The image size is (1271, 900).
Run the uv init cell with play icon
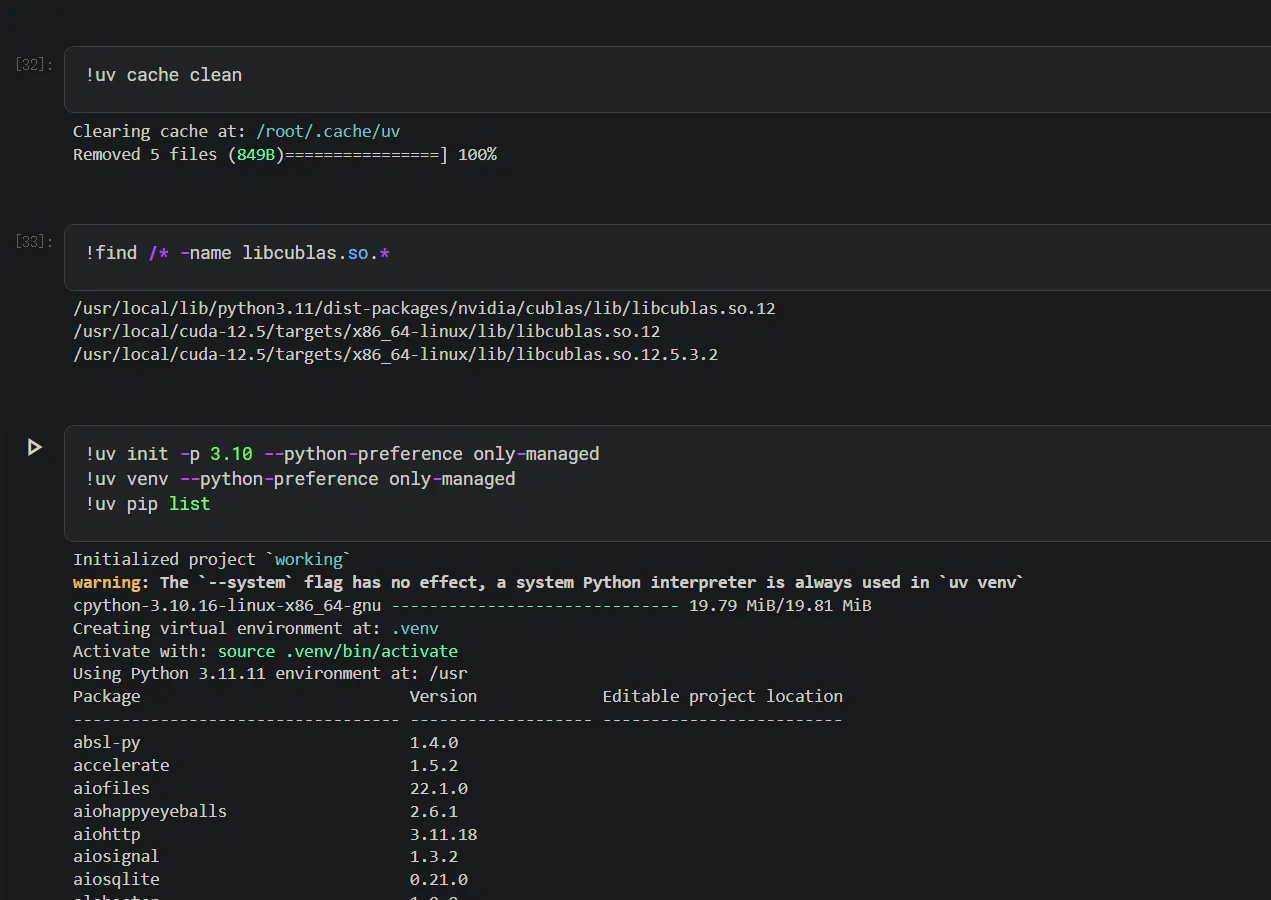click(35, 447)
